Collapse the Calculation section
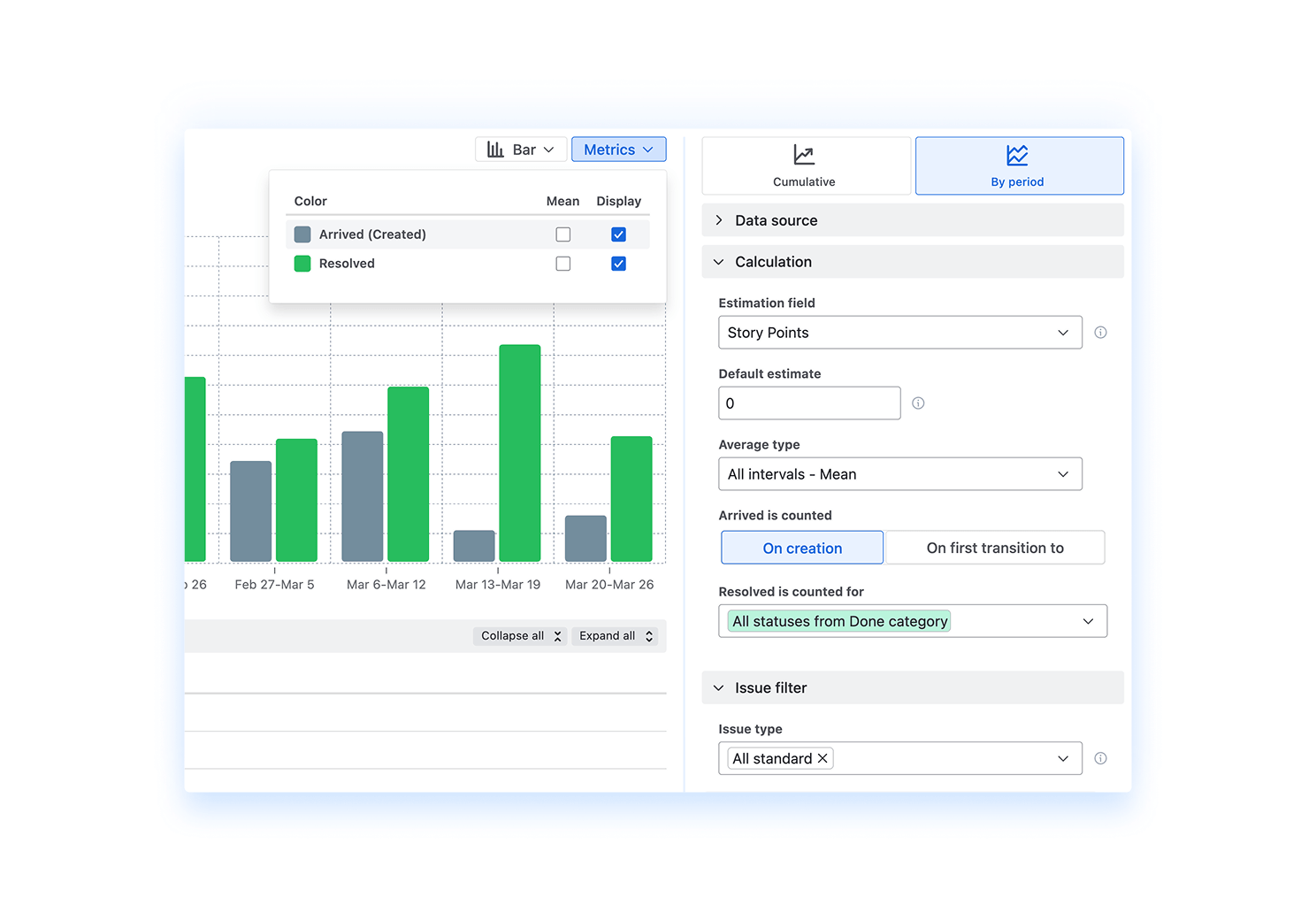 tap(913, 262)
